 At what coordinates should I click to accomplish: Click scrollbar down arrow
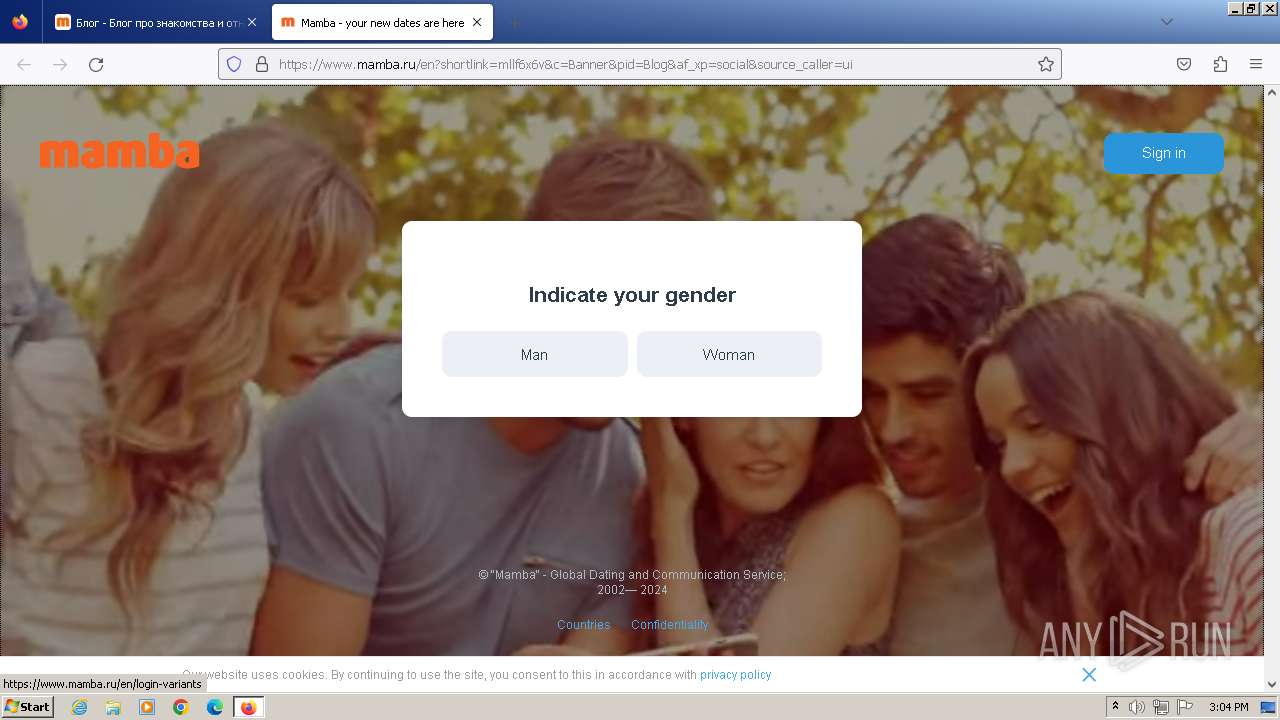[x=1272, y=684]
